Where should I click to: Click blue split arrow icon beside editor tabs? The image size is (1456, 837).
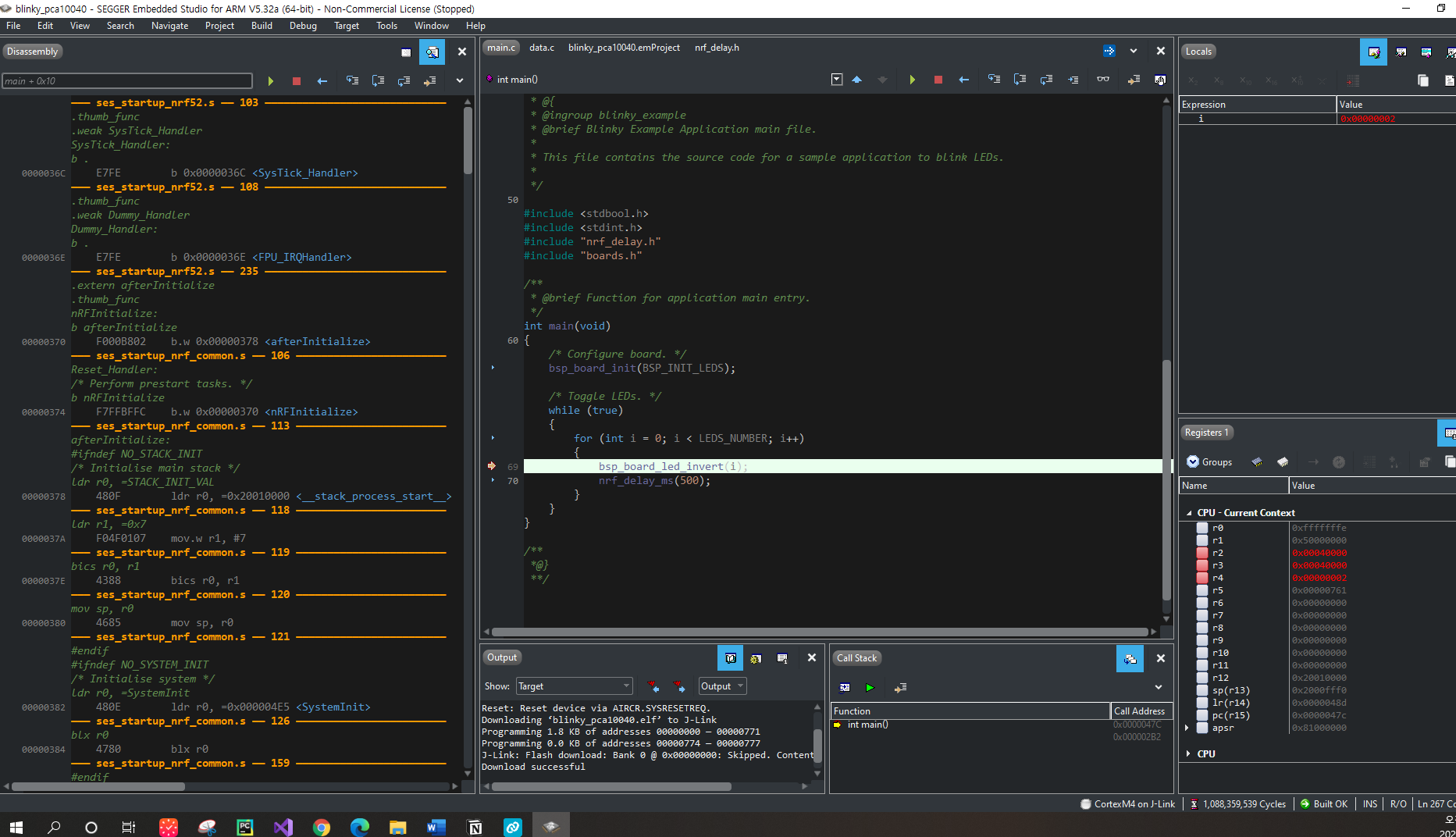point(1109,51)
